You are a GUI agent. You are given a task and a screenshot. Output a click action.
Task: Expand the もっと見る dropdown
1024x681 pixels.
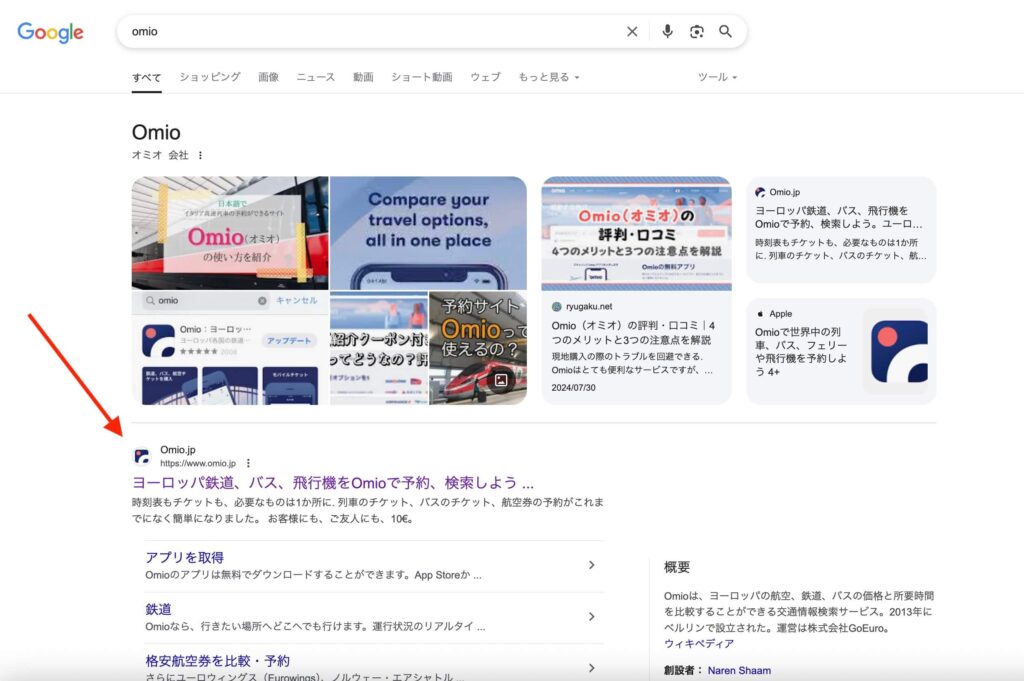point(548,77)
